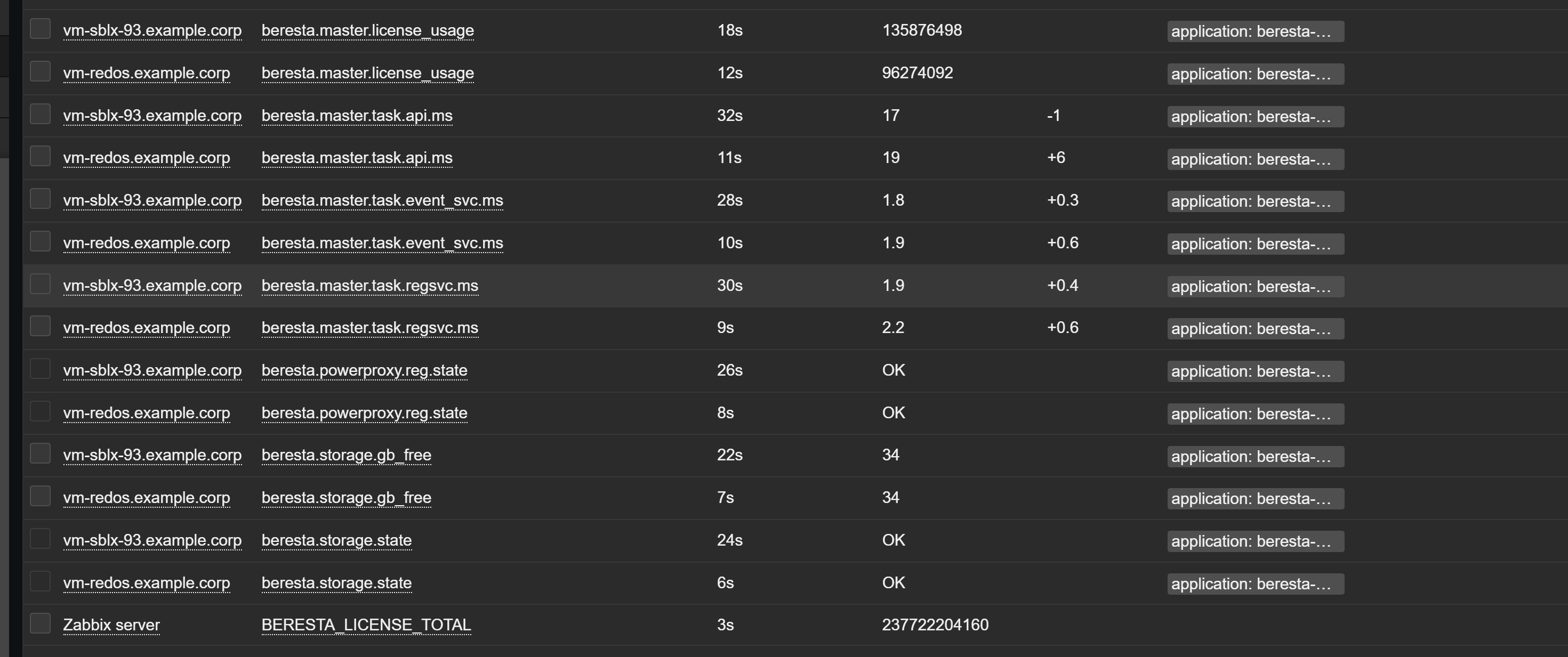Click beresta.powerproxy.reg.state item for vm-sblx-93
The height and width of the screenshot is (657, 1568).
coord(364,370)
